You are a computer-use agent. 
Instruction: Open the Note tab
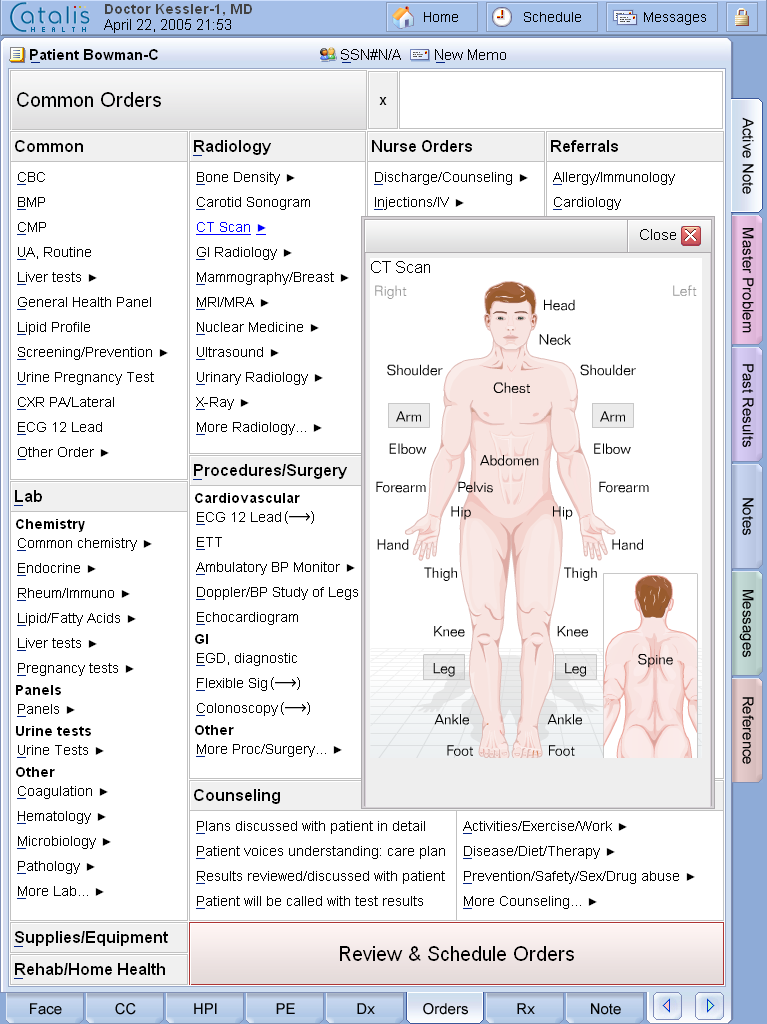coord(605,1009)
